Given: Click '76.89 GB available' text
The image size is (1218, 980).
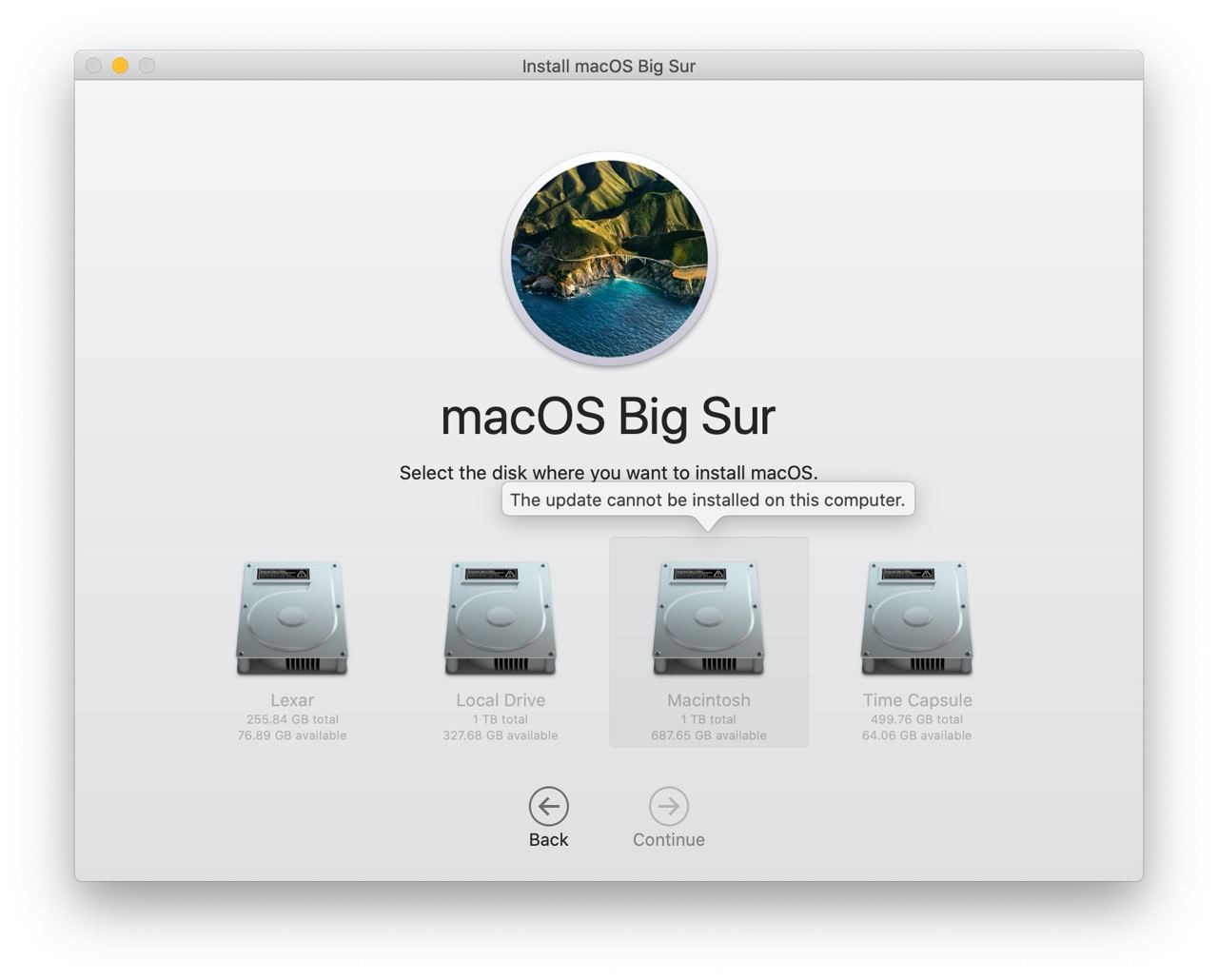Looking at the screenshot, I should point(292,735).
